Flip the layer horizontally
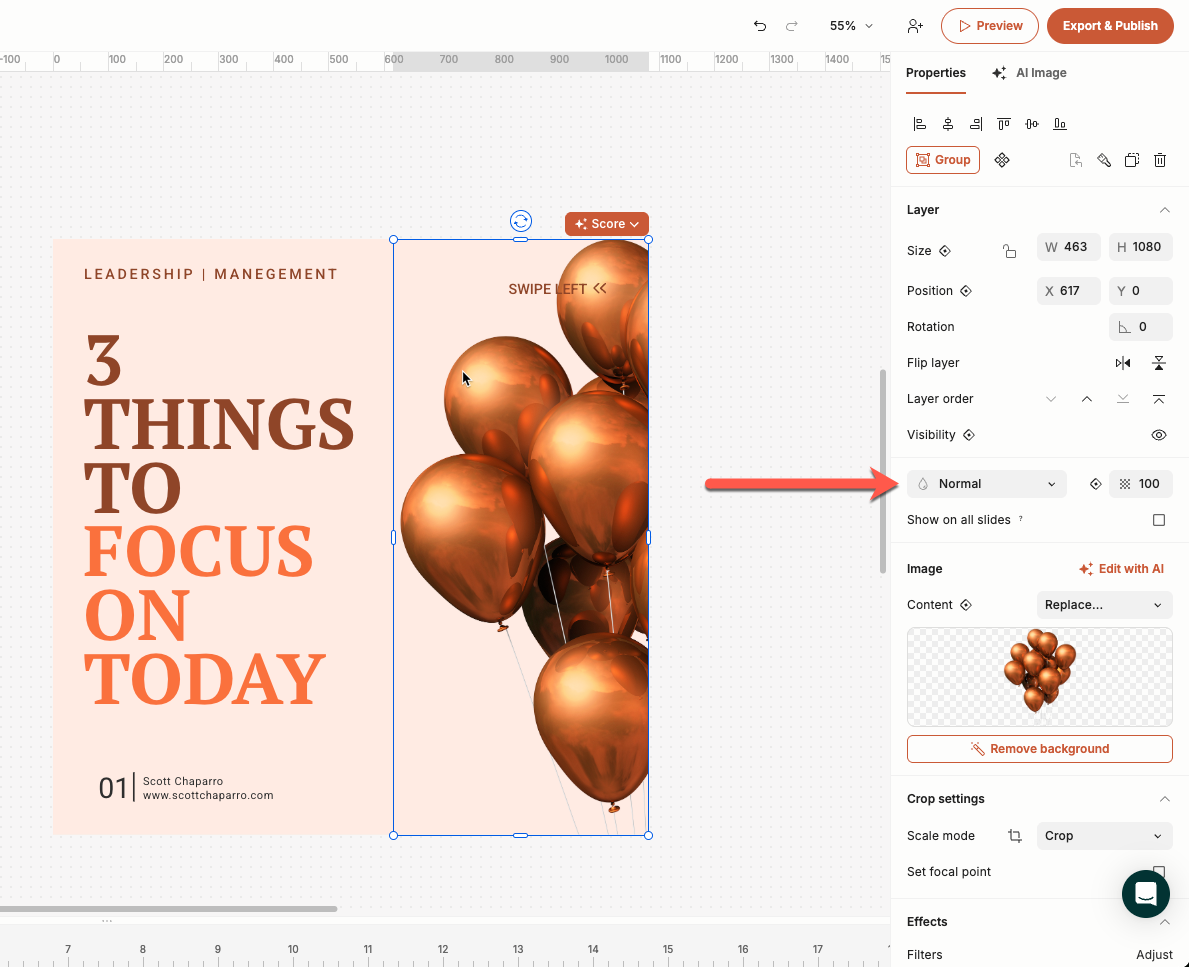1189x967 pixels. point(1123,363)
